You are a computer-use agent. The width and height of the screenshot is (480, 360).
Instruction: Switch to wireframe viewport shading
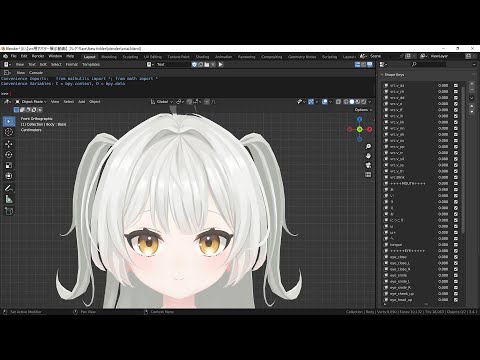point(346,102)
